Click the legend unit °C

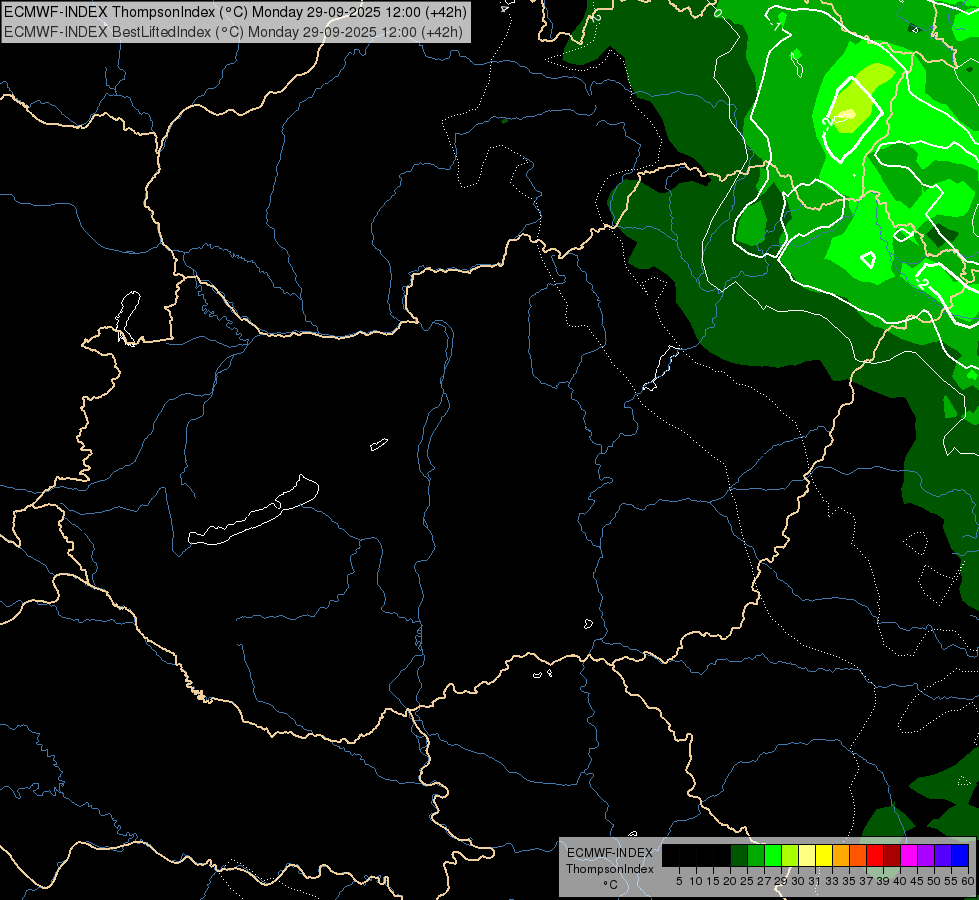(610, 885)
